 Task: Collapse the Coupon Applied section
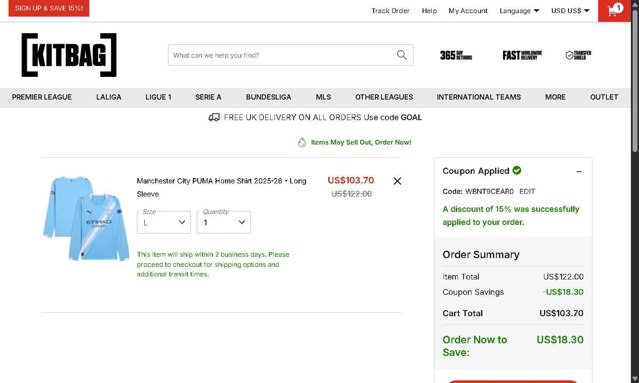coord(579,172)
